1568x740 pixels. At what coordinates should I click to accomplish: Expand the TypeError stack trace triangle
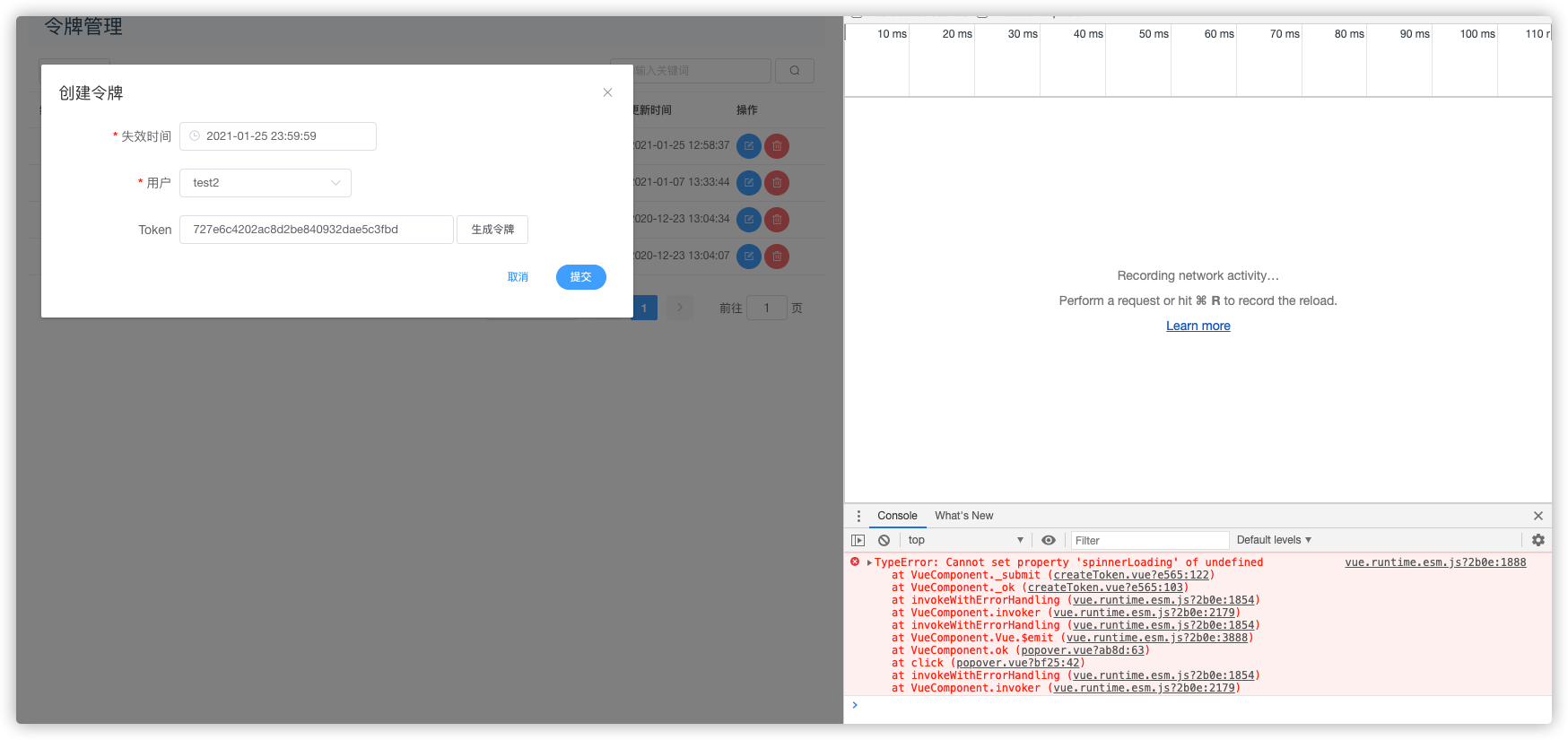[869, 562]
